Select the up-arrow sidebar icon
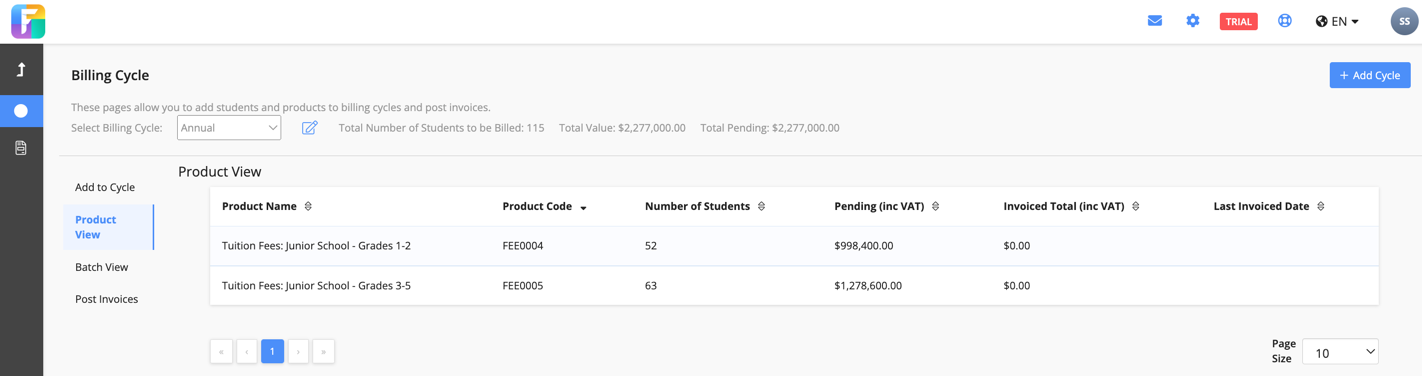Image resolution: width=1422 pixels, height=376 pixels. [x=21, y=70]
